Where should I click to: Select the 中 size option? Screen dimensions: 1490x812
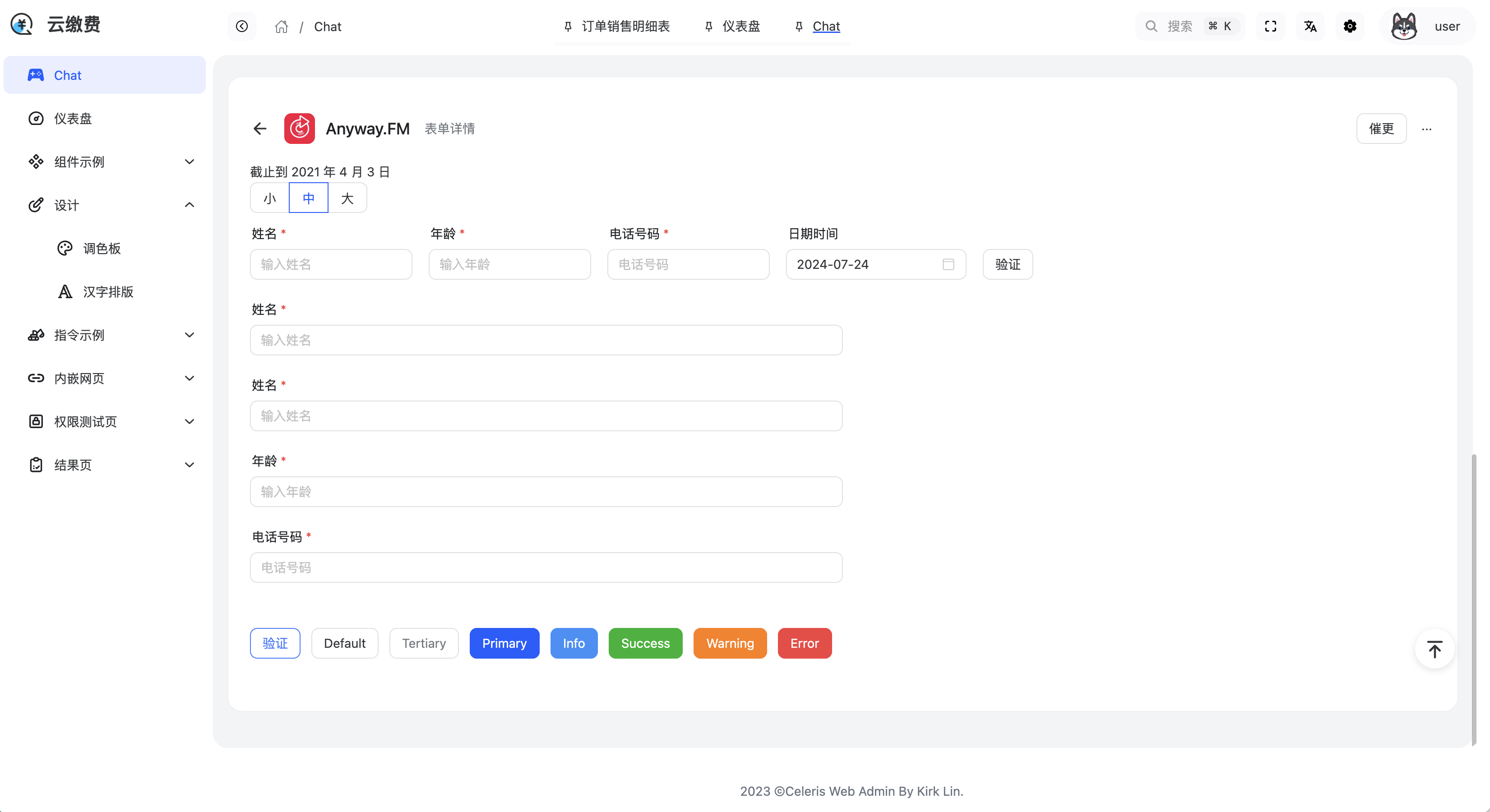308,198
